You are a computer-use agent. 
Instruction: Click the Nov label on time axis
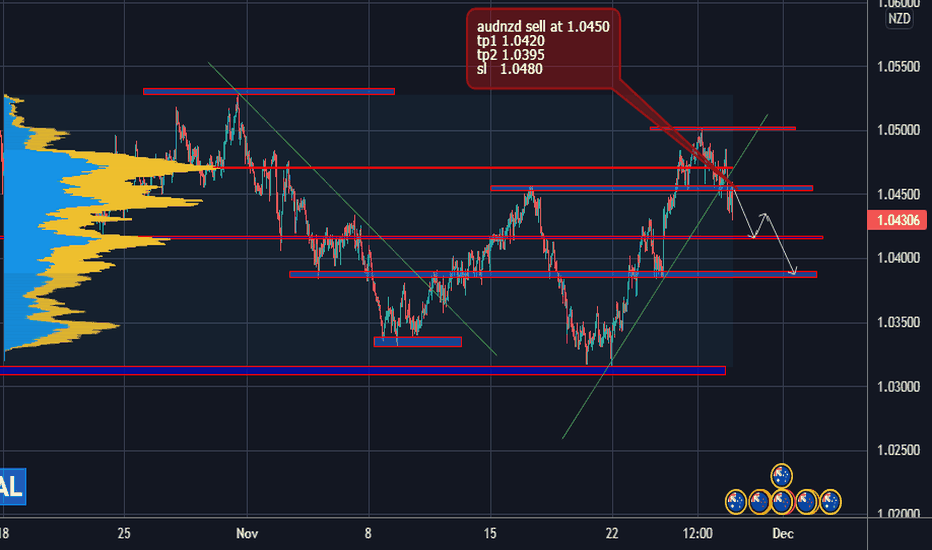pyautogui.click(x=247, y=533)
